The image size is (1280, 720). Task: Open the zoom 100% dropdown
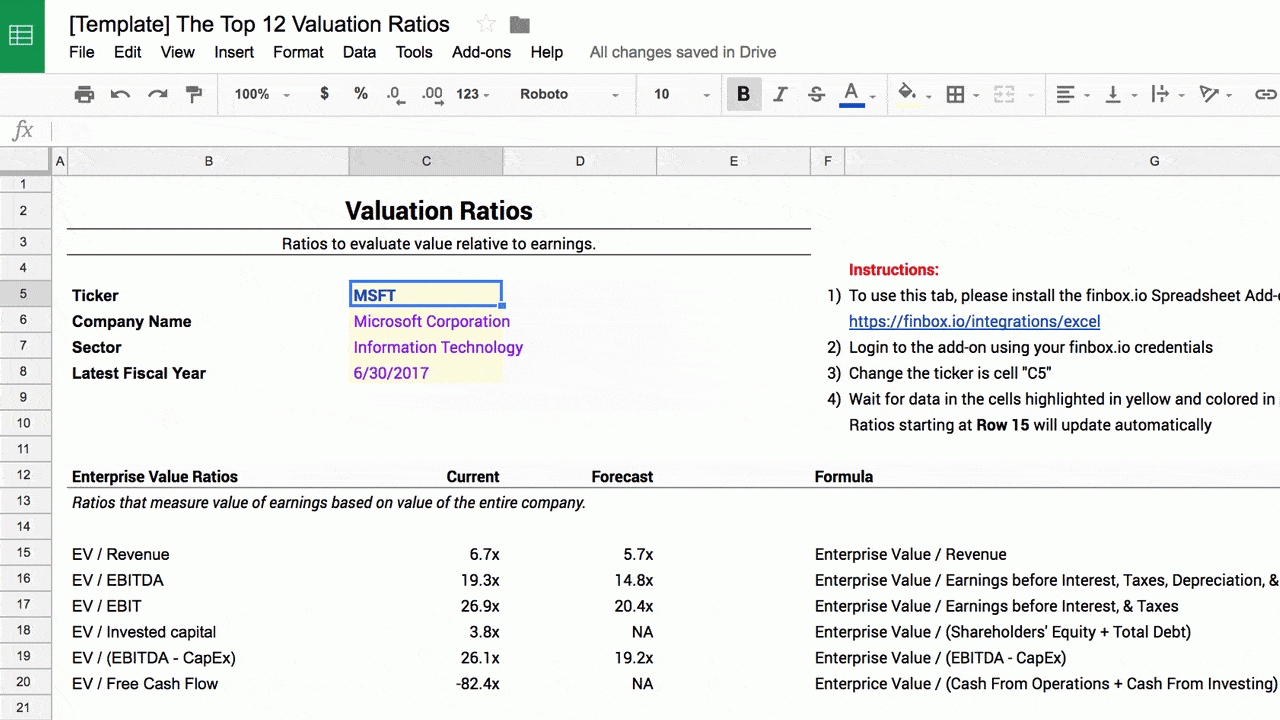point(262,94)
